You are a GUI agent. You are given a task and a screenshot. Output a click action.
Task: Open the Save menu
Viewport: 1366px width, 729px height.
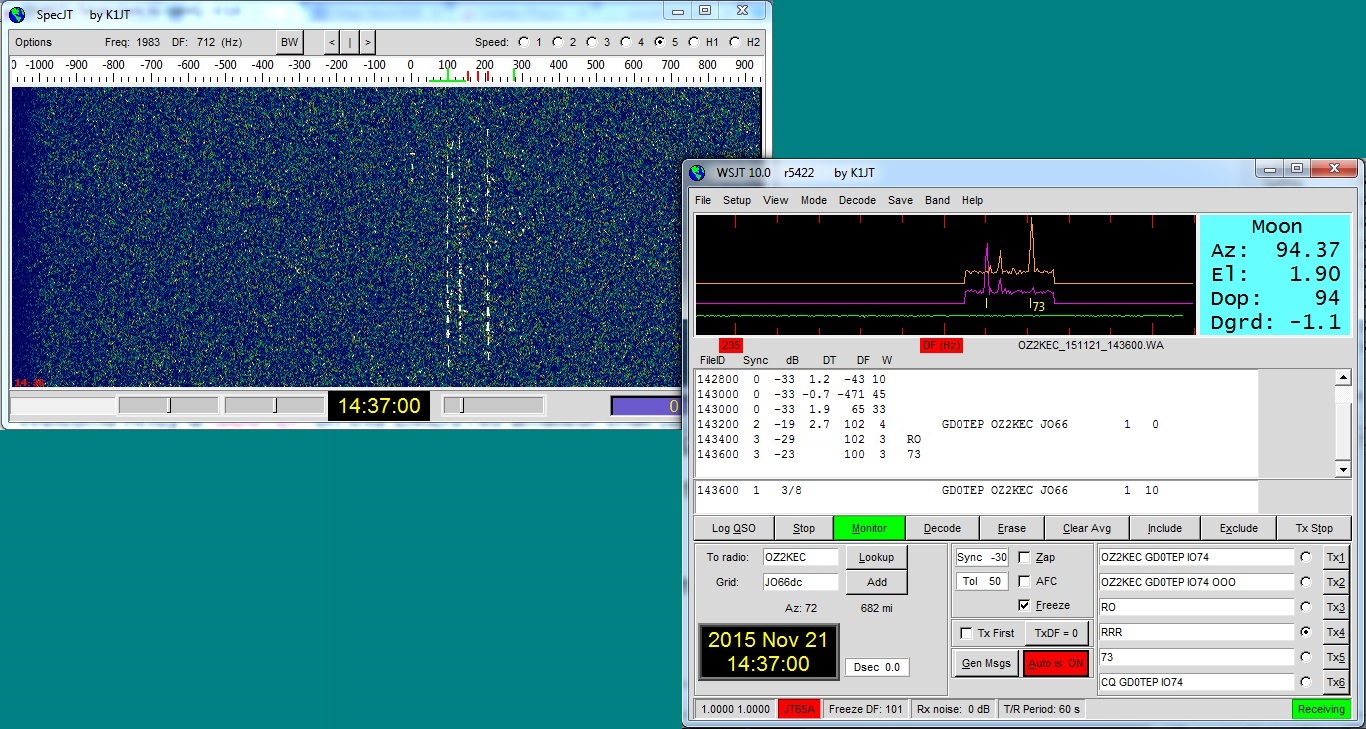(900, 200)
